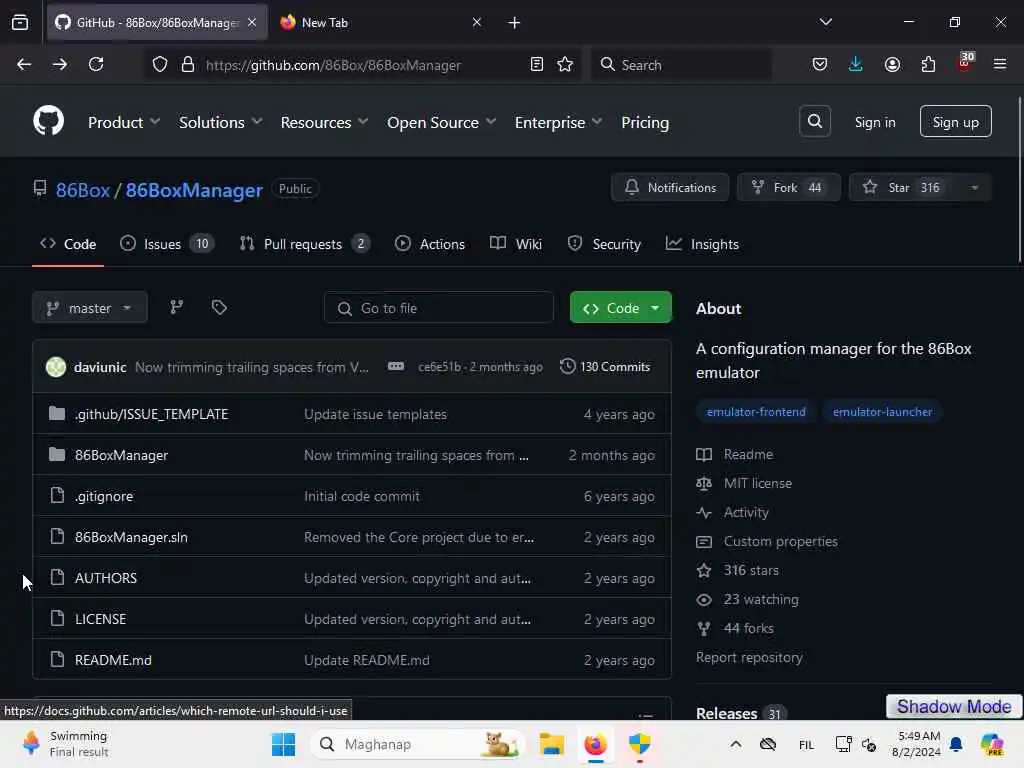
Task: Open the GitHub search magnifier button
Action: [x=814, y=121]
